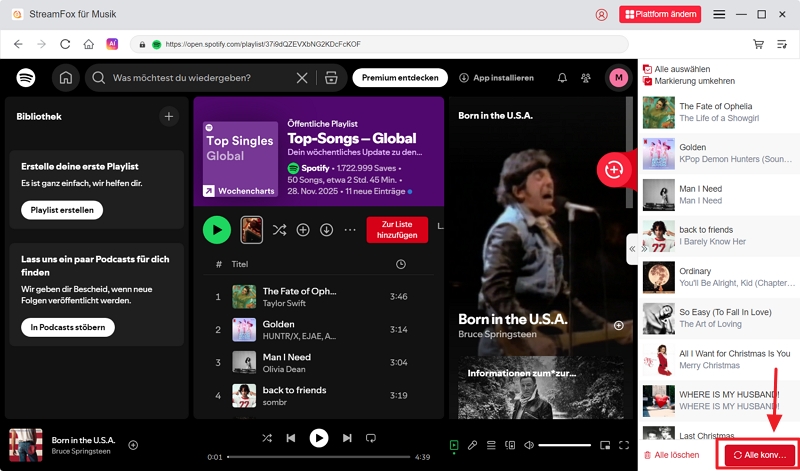
Task: Click the Bruce Springsteen artist link in the player bar
Action: [x=81, y=451]
